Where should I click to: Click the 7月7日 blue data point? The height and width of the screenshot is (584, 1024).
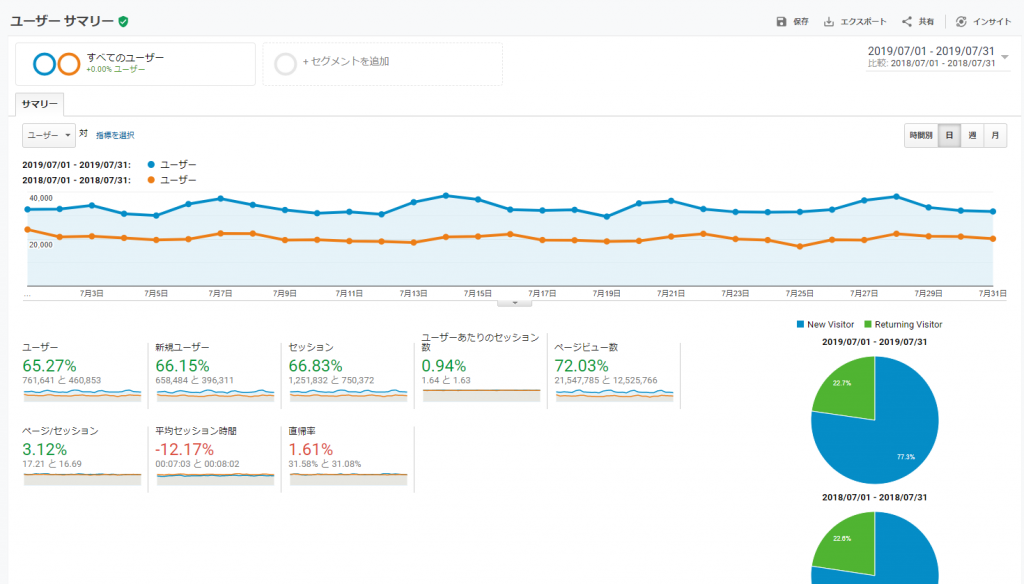click(221, 199)
